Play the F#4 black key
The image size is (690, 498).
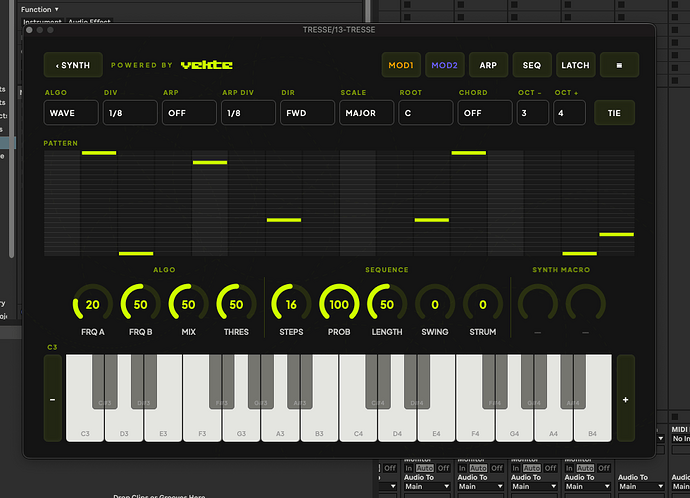click(495, 382)
